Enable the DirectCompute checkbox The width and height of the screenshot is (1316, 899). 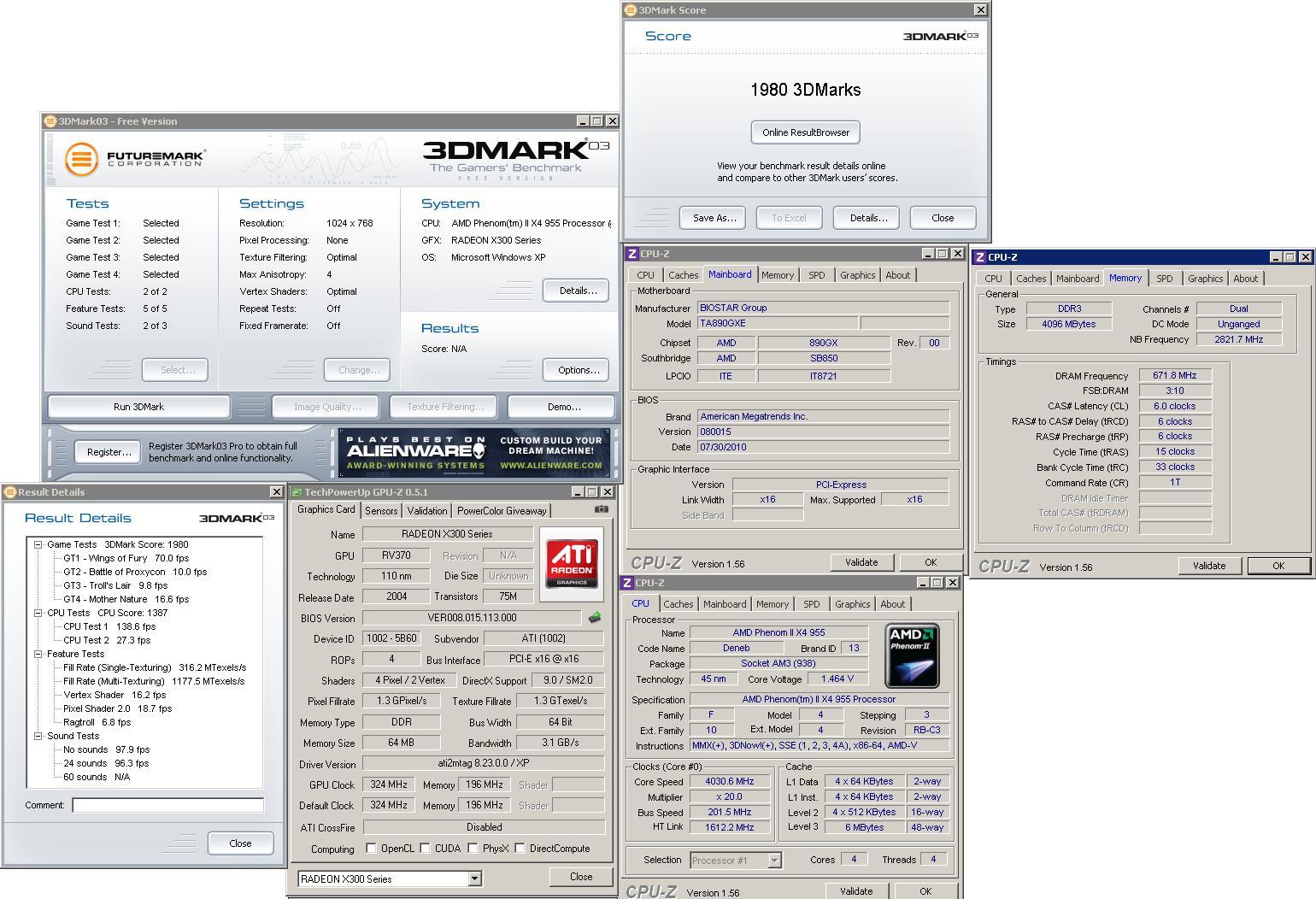520,849
